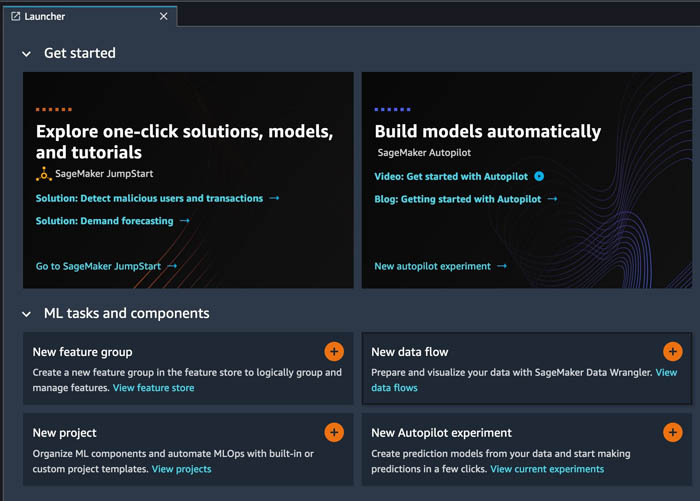Open View current experiments link
Screen dimensions: 700x501
[x=547, y=469]
